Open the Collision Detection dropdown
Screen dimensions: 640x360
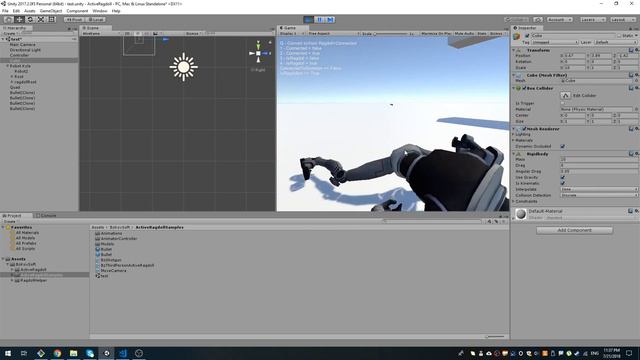tap(599, 196)
